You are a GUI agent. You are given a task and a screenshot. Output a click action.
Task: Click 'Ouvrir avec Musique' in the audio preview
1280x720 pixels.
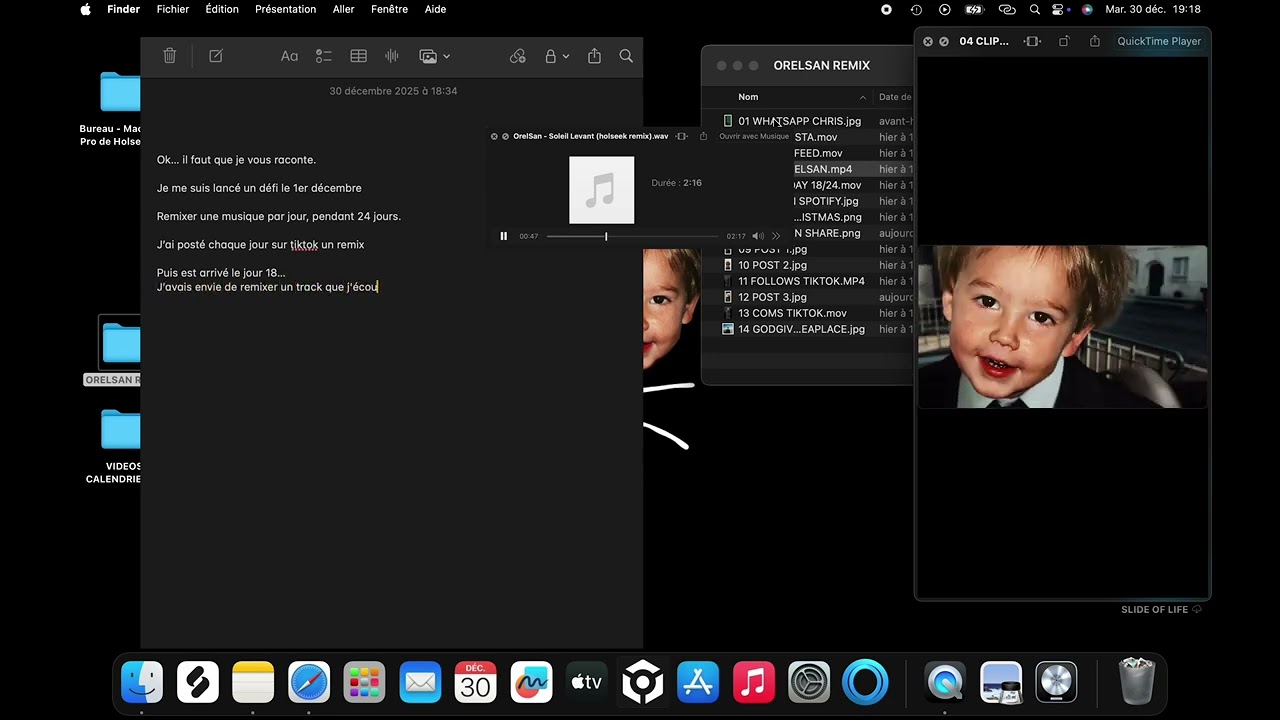pos(754,136)
